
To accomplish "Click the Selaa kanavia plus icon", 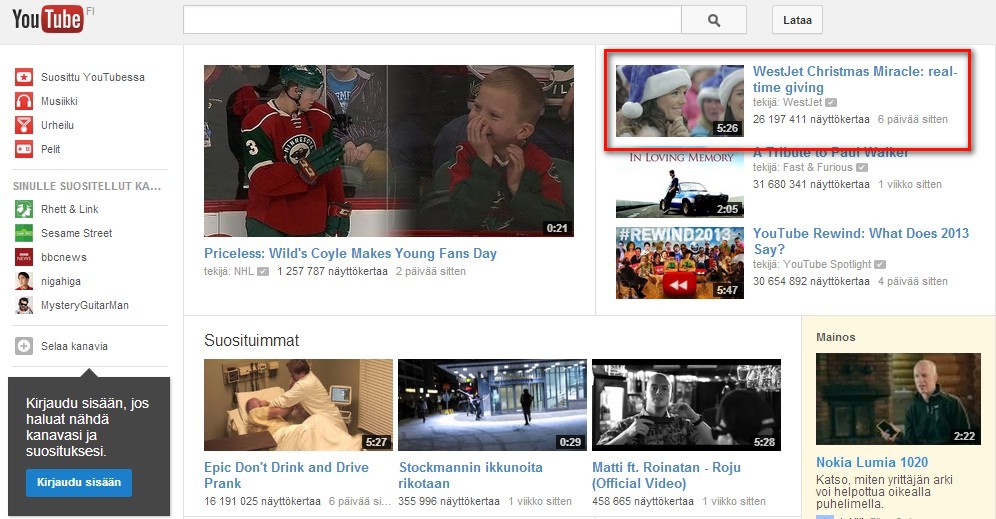I will coord(24,346).
